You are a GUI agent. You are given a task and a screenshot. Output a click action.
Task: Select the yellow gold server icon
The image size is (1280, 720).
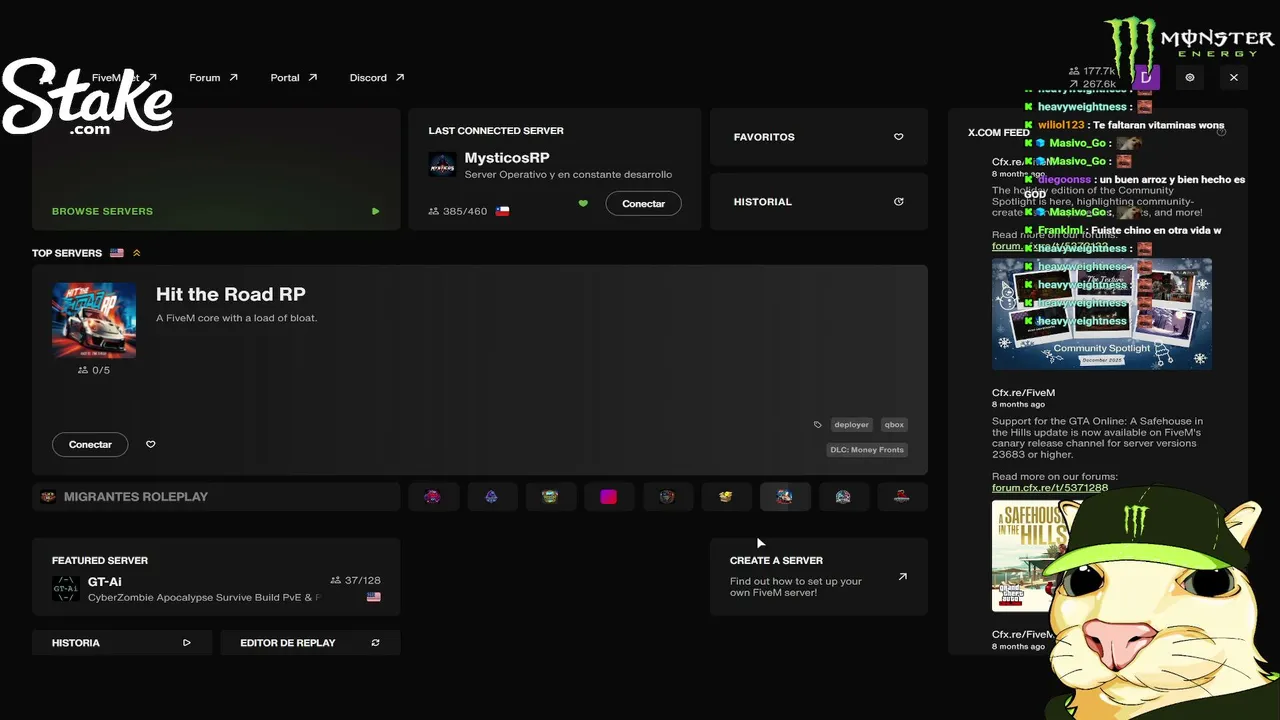click(x=726, y=497)
